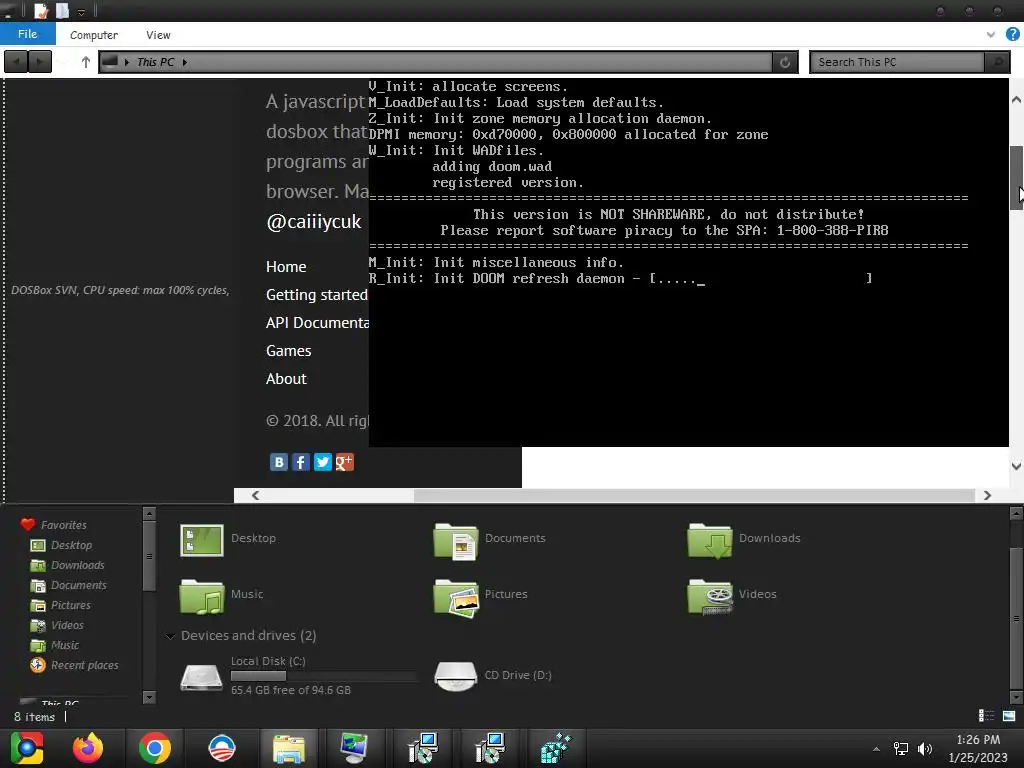Click the Properties quick access icon
This screenshot has height=768, width=1024.
(41, 11)
